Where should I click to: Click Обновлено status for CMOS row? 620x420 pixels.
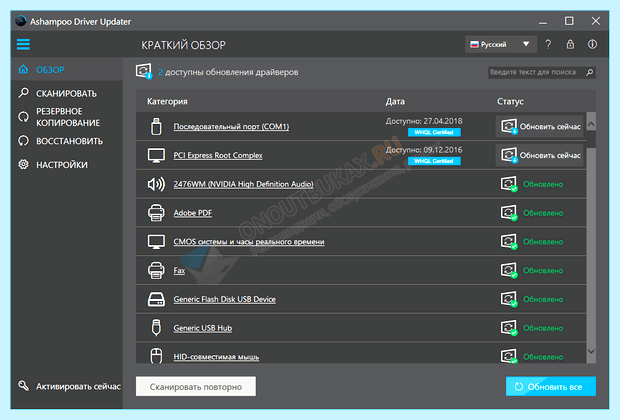point(543,242)
